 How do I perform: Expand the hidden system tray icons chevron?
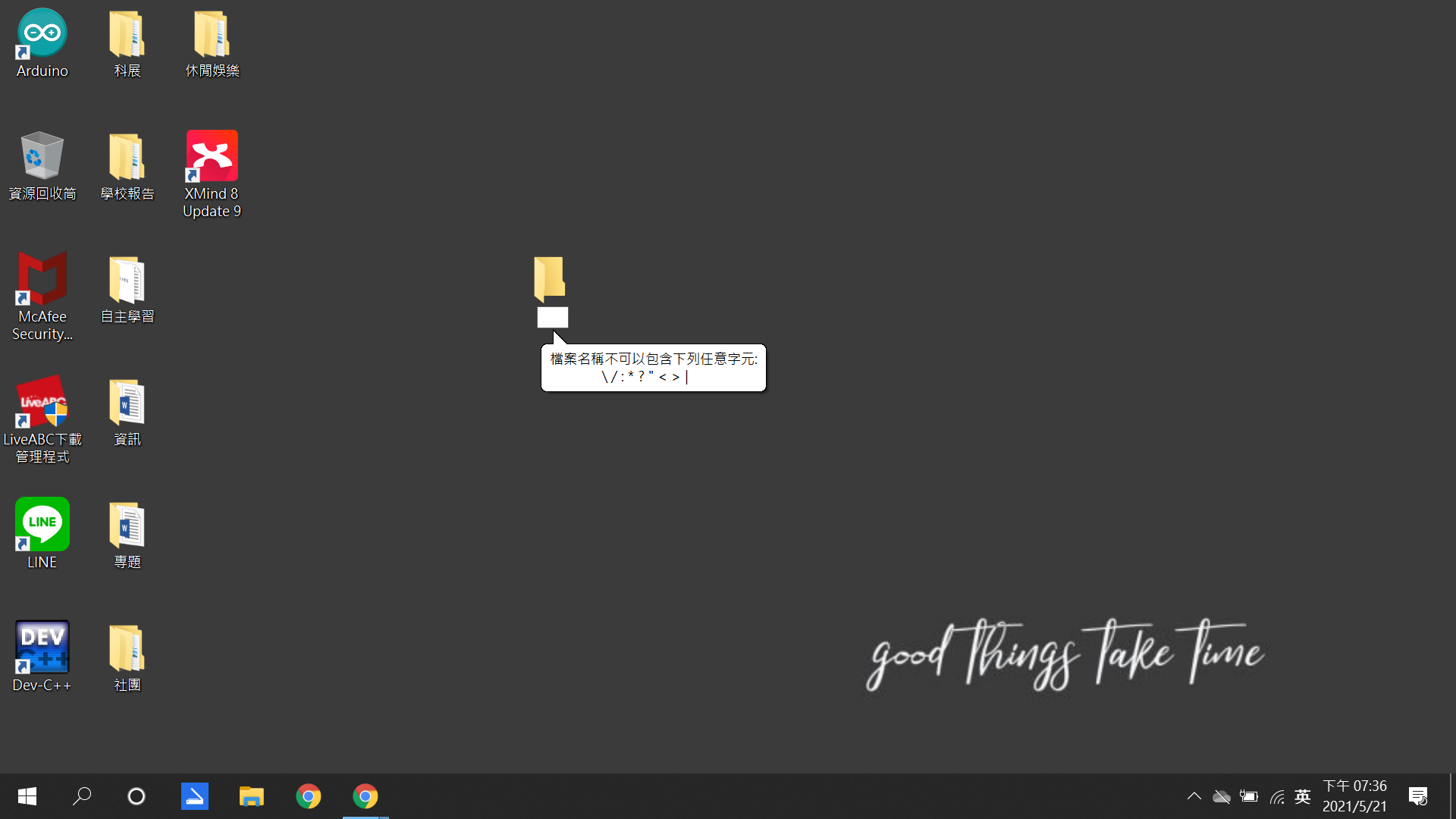click(1194, 796)
